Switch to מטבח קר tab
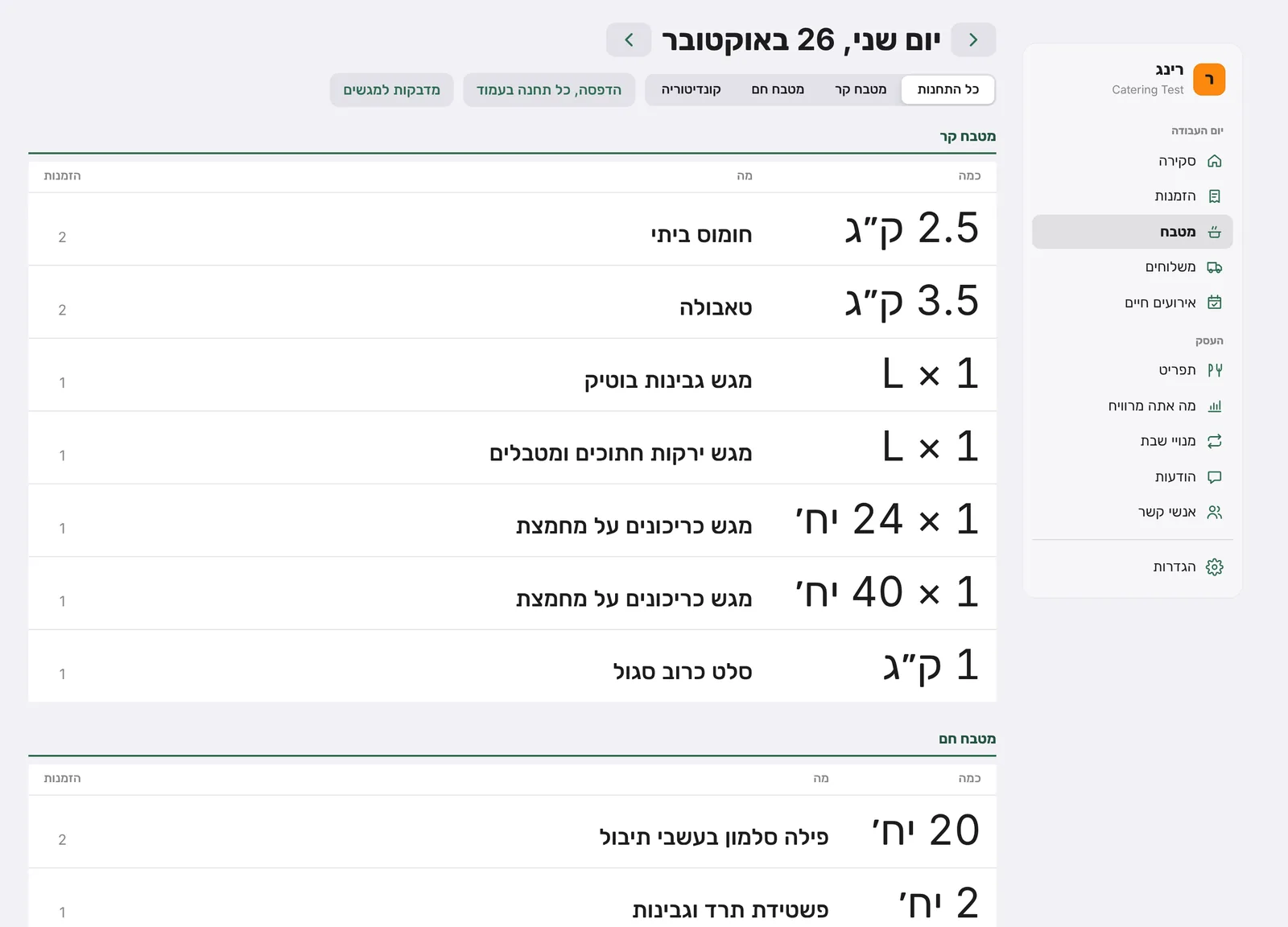The height and width of the screenshot is (927, 1288). pyautogui.click(x=861, y=89)
